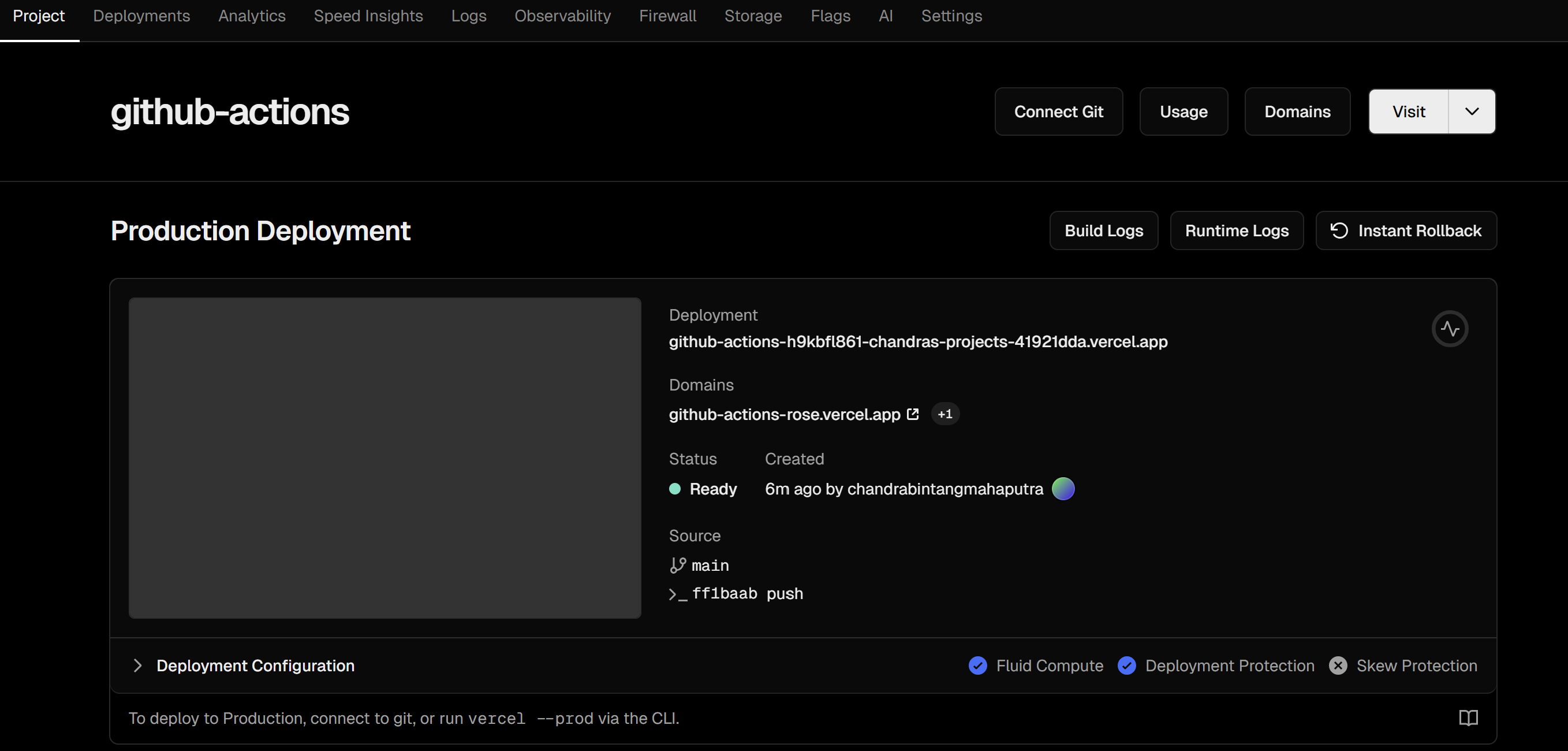The image size is (1568, 751).
Task: Click the green Ready status dot
Action: coord(674,489)
